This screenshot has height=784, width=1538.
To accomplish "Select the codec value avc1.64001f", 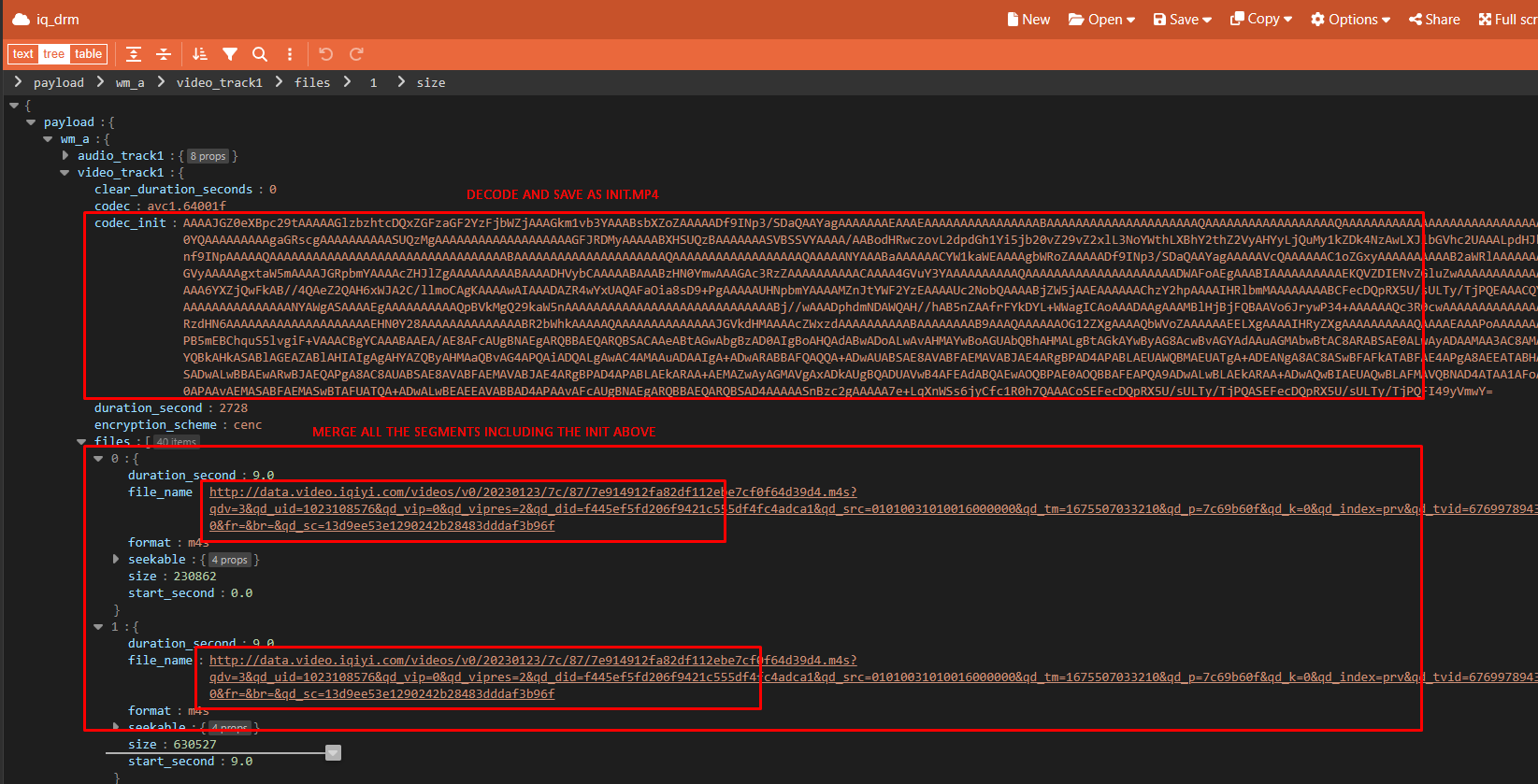I will point(187,207).
